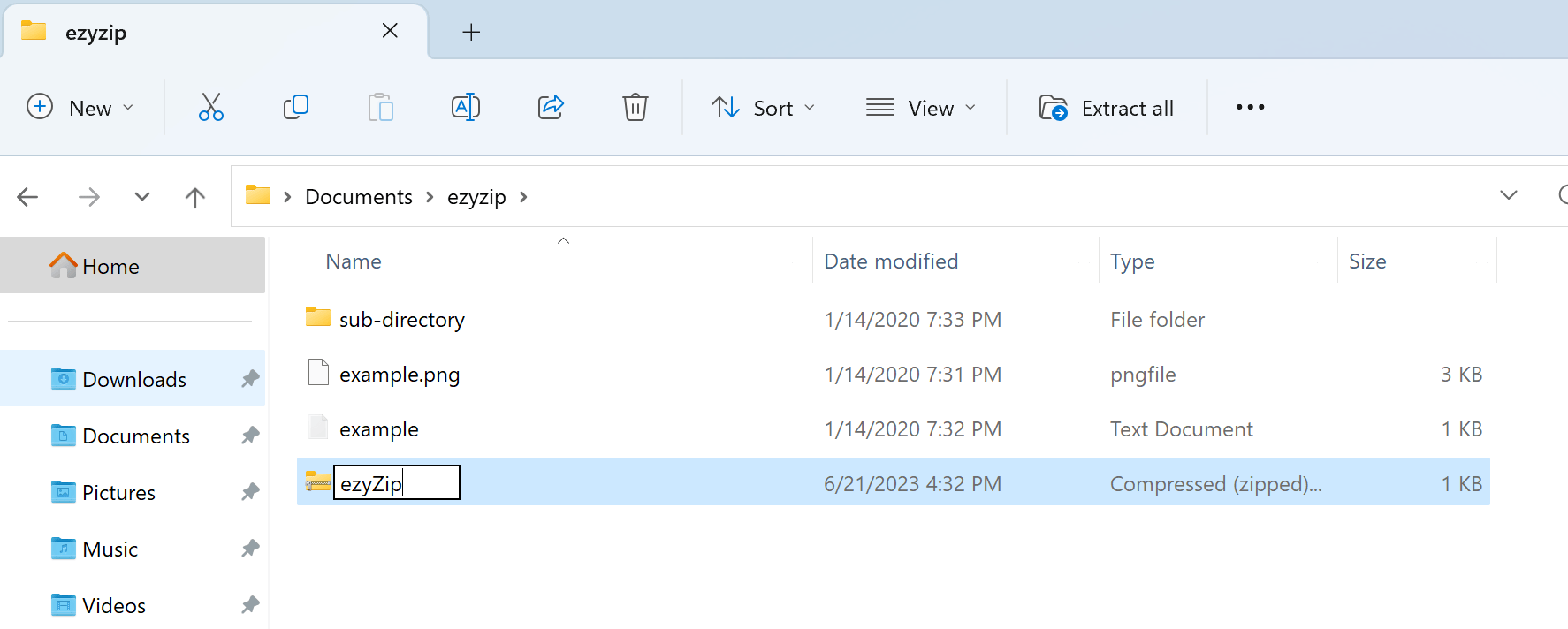Click the Share icon in toolbar
This screenshot has height=629, width=1568.
pos(551,107)
